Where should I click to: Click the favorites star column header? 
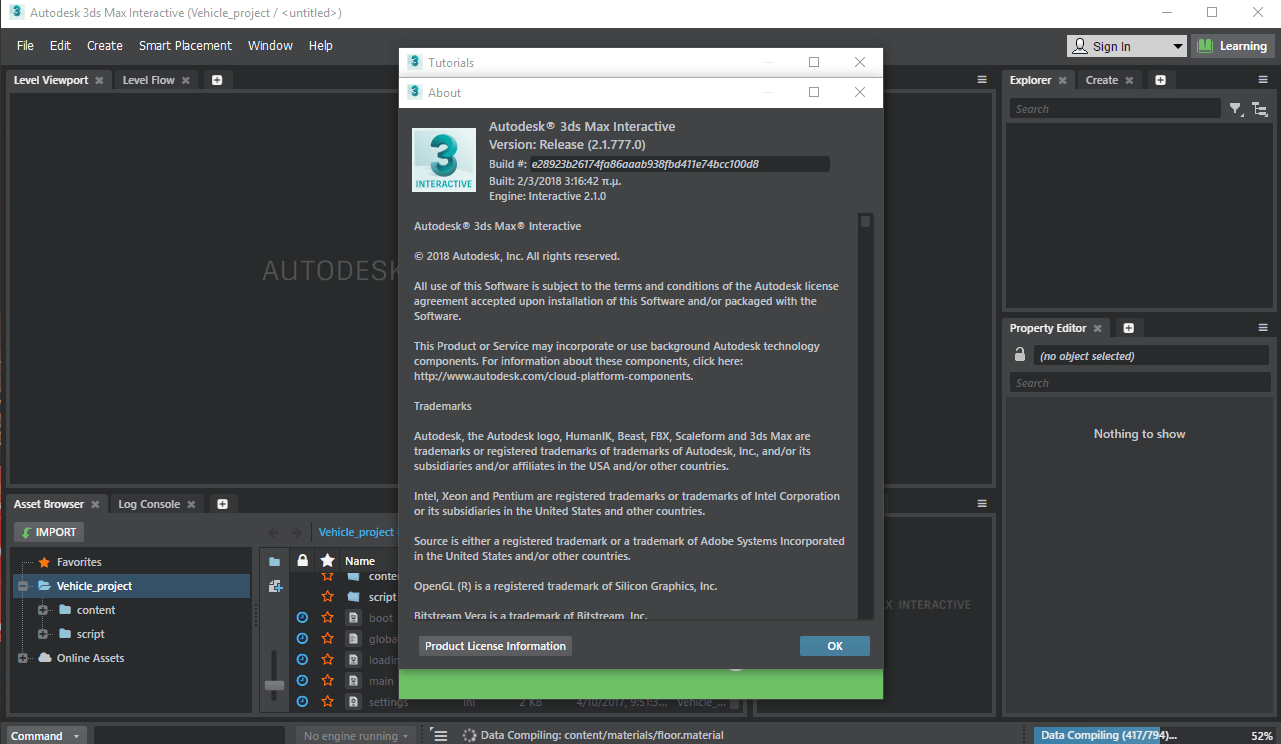tap(327, 561)
